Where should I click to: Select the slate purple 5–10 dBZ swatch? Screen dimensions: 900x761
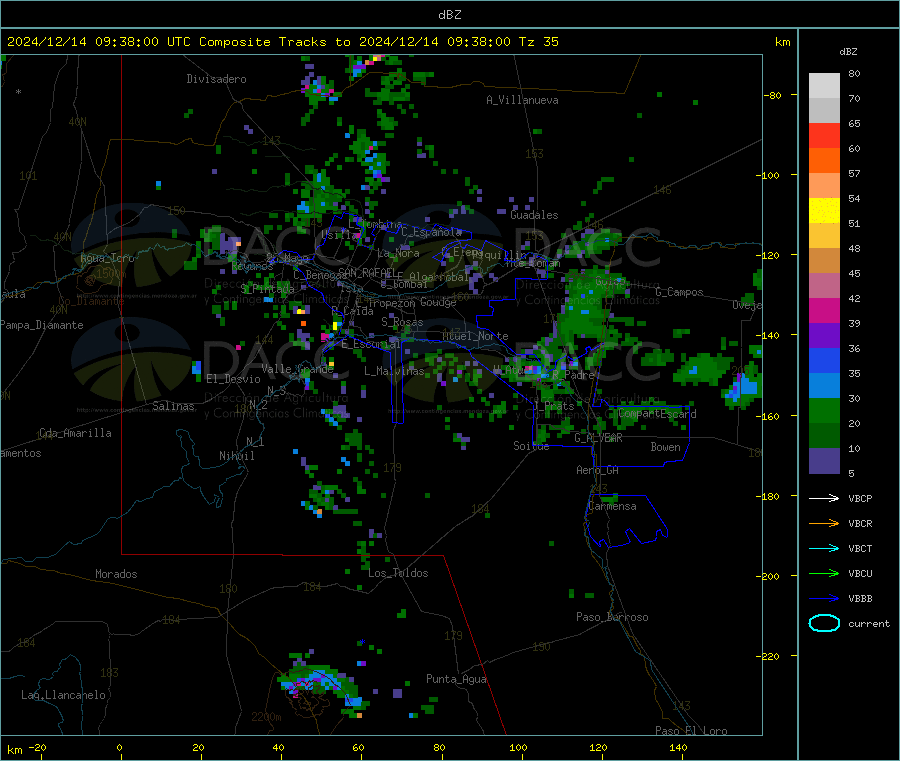point(824,461)
